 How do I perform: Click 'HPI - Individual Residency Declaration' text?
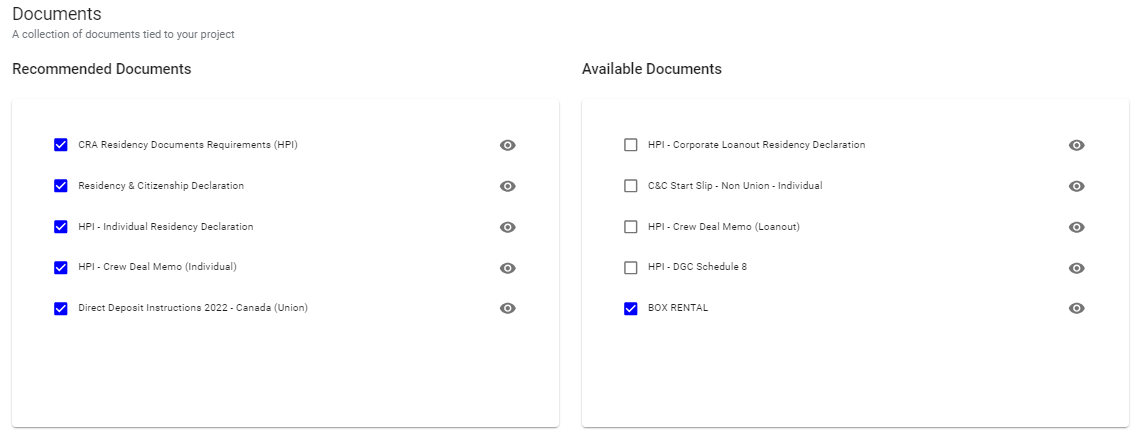166,226
